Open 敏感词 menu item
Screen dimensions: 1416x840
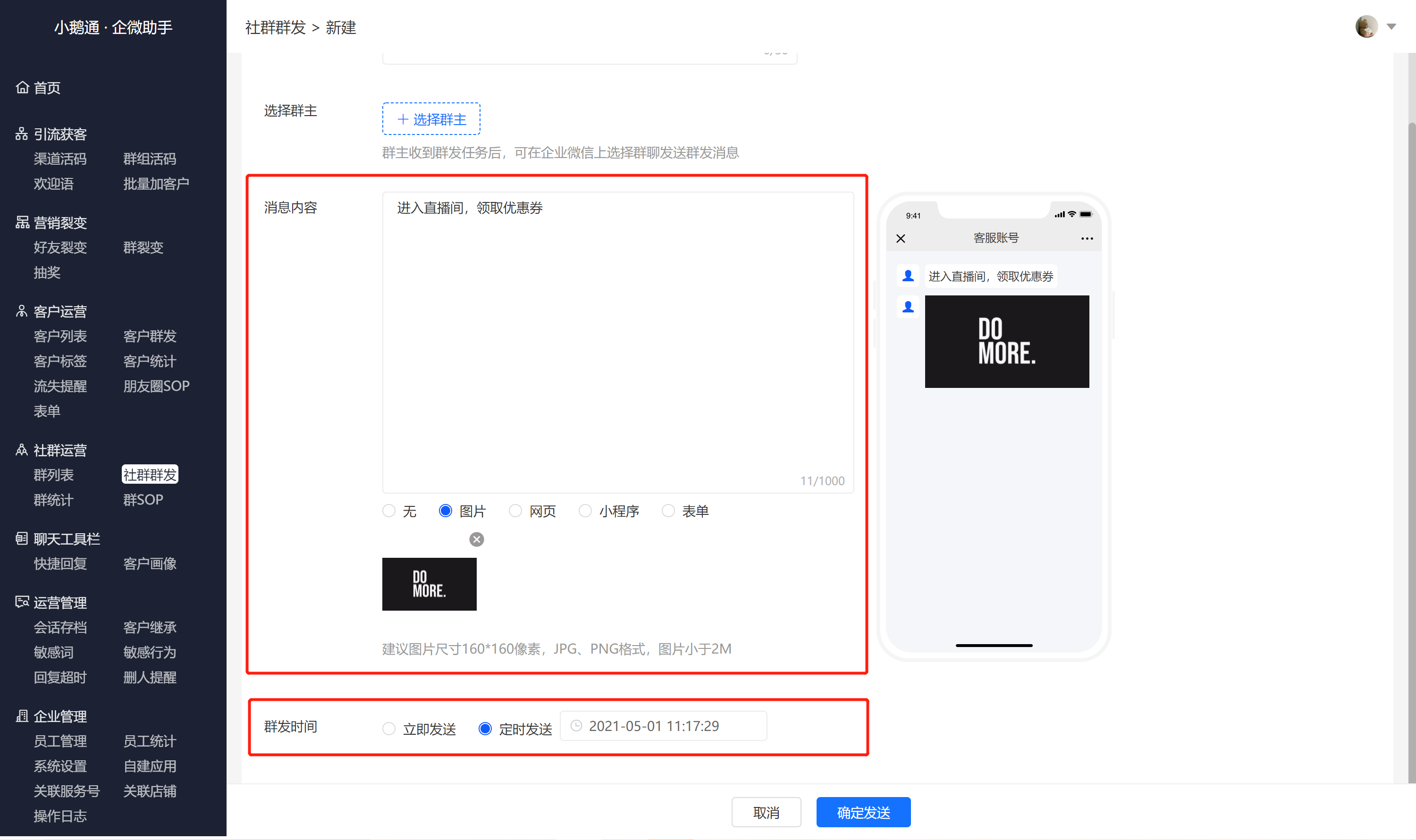pos(53,652)
